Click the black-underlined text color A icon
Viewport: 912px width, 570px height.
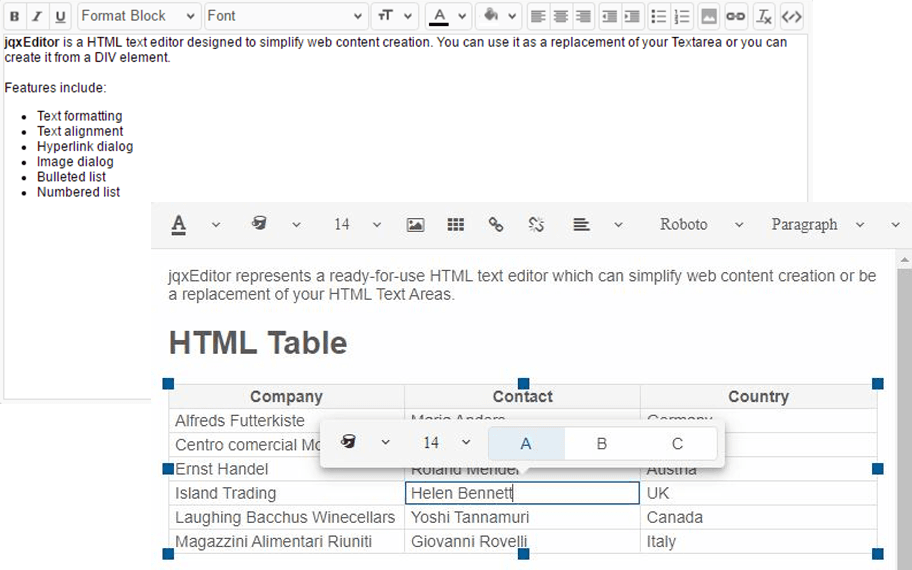click(x=439, y=16)
